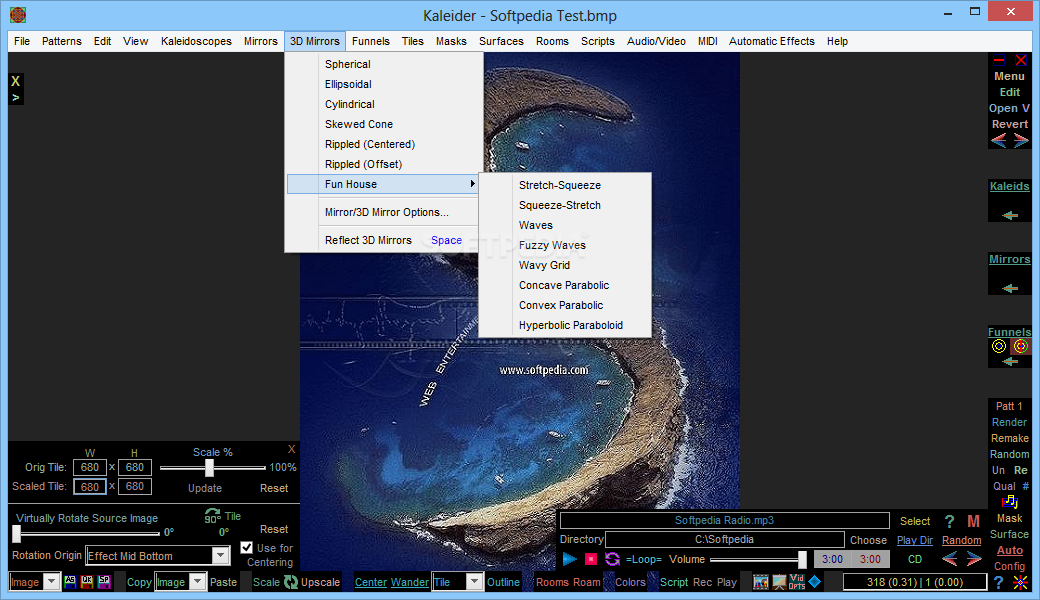Click the right history arrow under Revert
1040x600 pixels.
[1021, 140]
